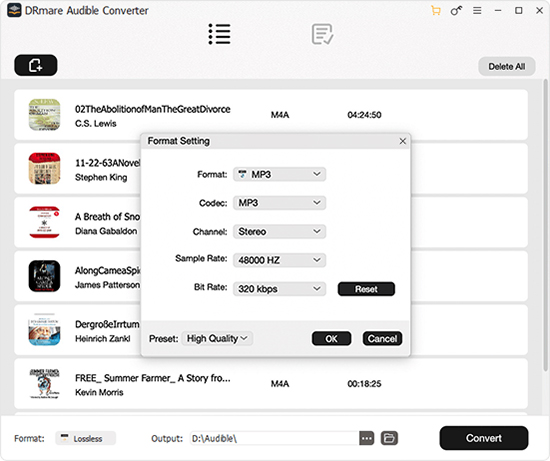Screen dimensions: 550x461
Task: Click the Reset button
Action: (x=366, y=289)
